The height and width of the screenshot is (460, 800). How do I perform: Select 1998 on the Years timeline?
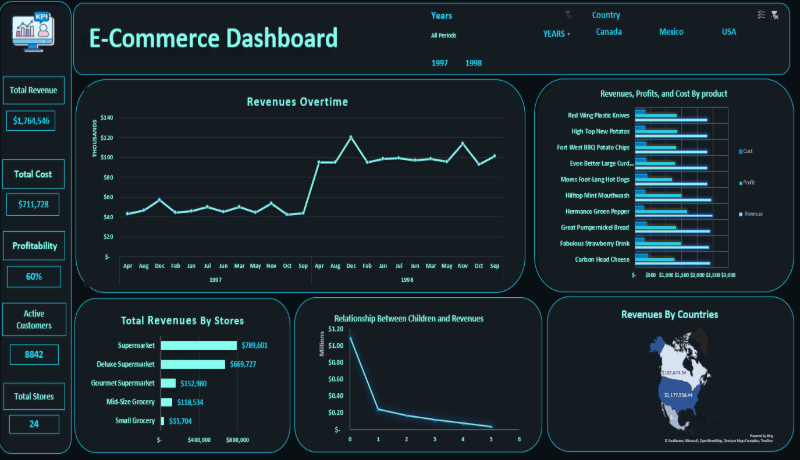point(473,63)
